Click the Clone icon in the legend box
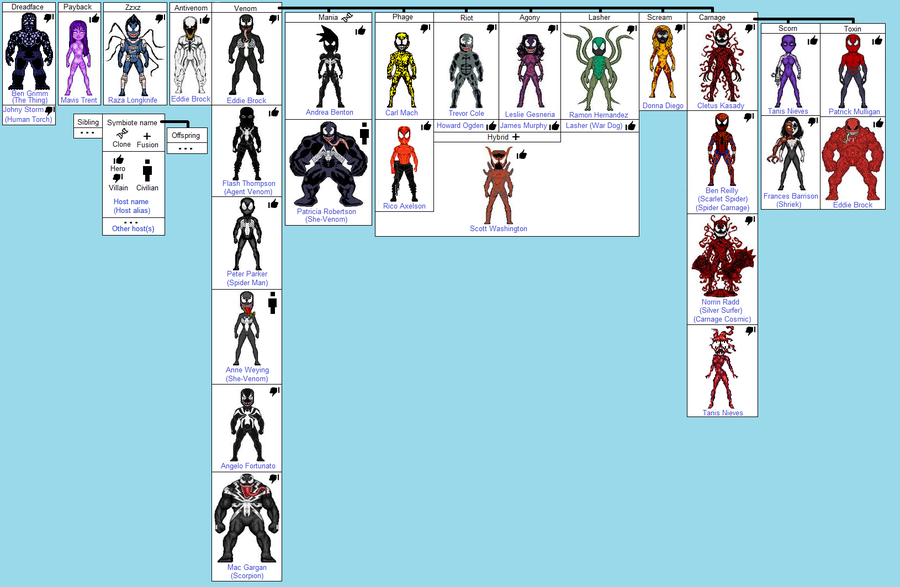 click(x=121, y=134)
